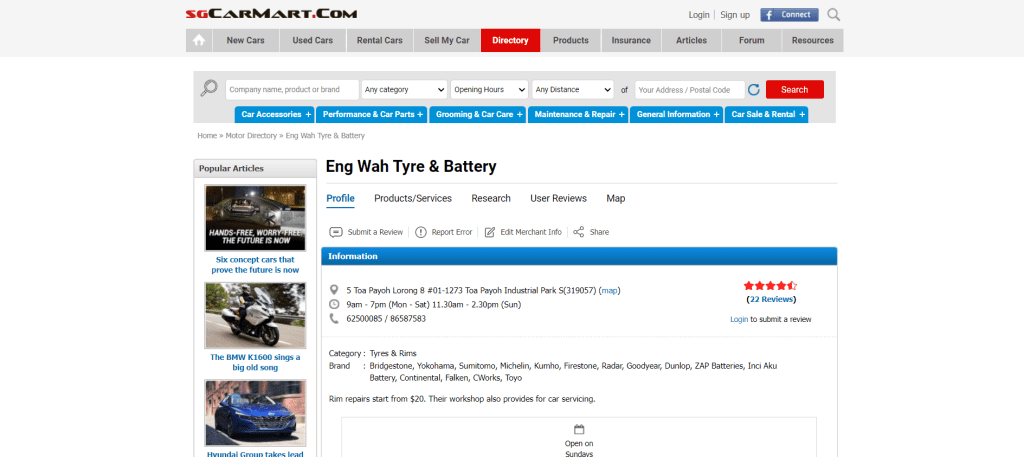
Task: Open the Any category dropdown
Action: click(x=404, y=89)
